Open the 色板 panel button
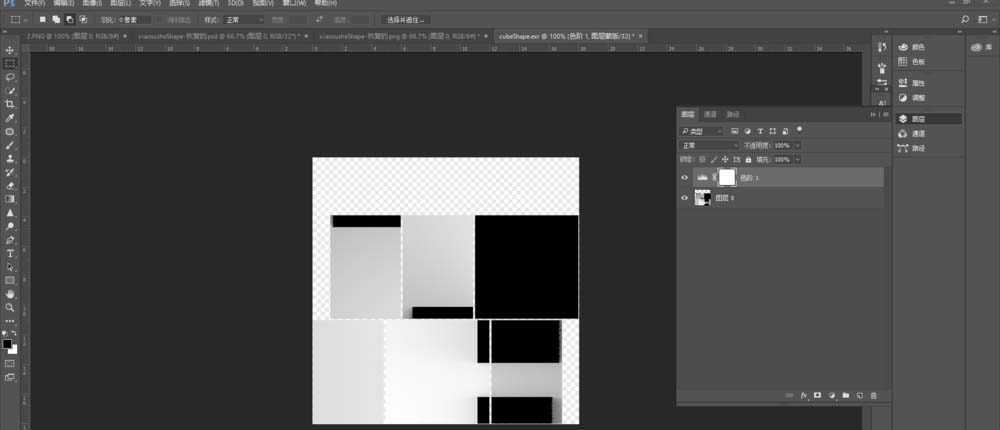 pyautogui.click(x=912, y=62)
